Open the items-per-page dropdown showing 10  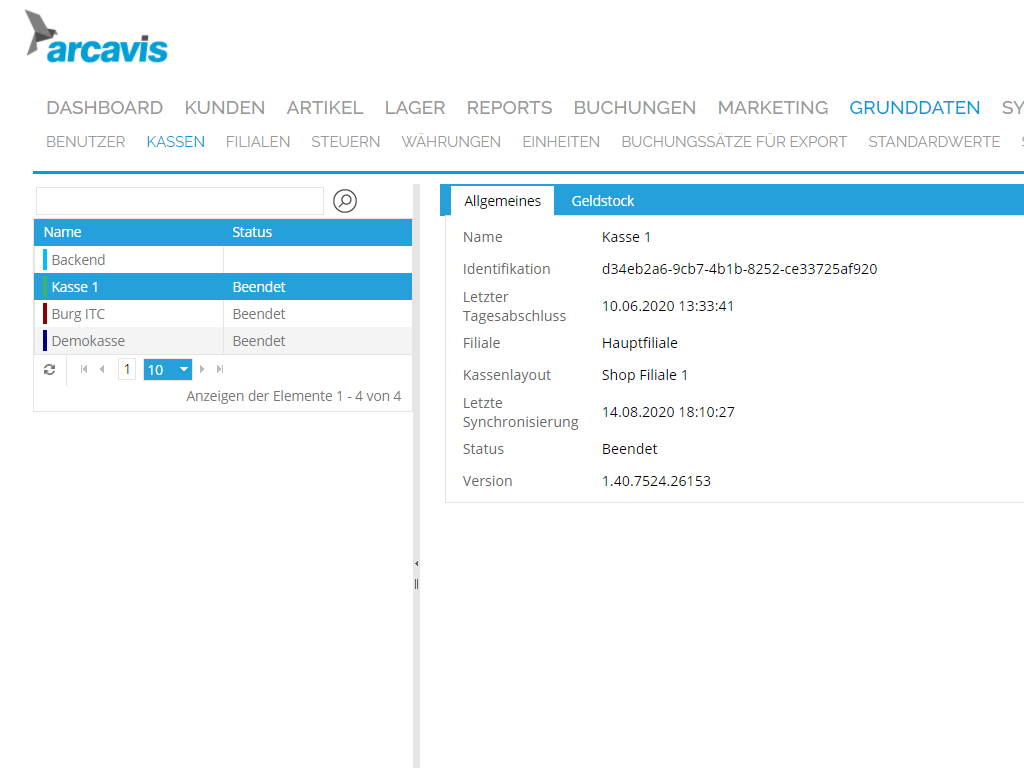click(184, 370)
